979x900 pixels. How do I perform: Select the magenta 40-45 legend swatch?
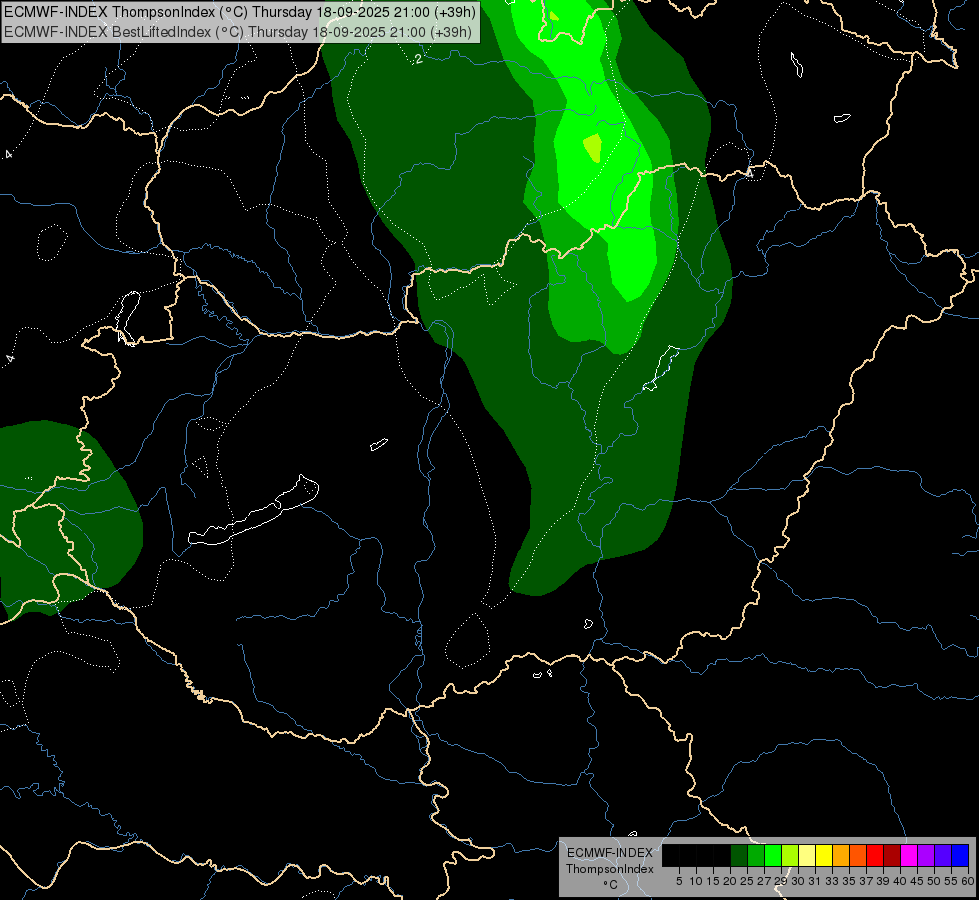(x=909, y=855)
